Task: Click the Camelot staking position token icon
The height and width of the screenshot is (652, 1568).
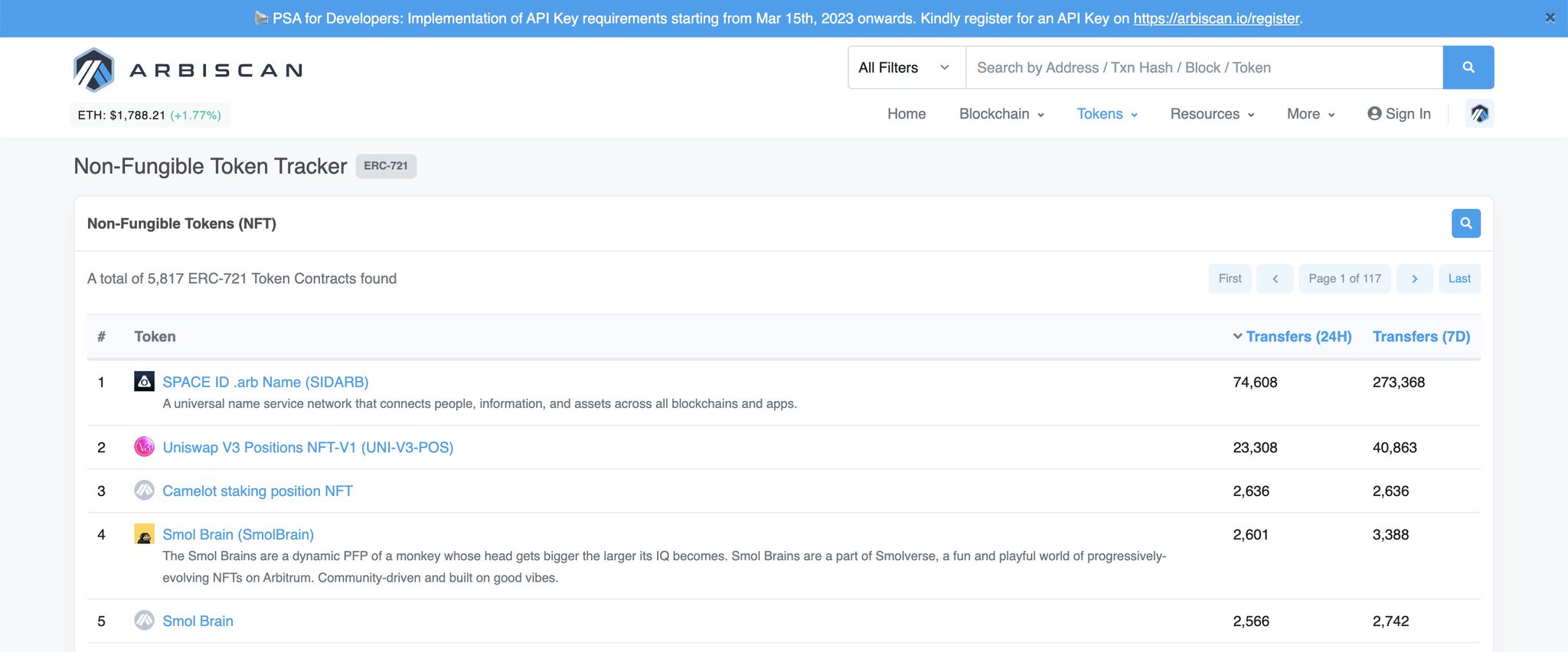Action: 144,490
